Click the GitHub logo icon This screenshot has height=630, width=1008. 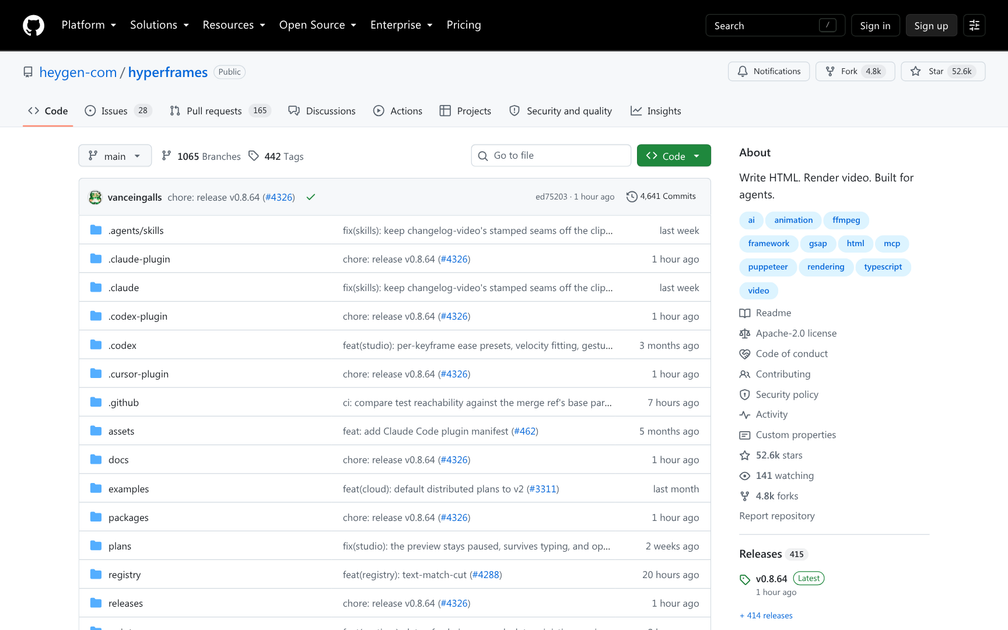[33, 25]
